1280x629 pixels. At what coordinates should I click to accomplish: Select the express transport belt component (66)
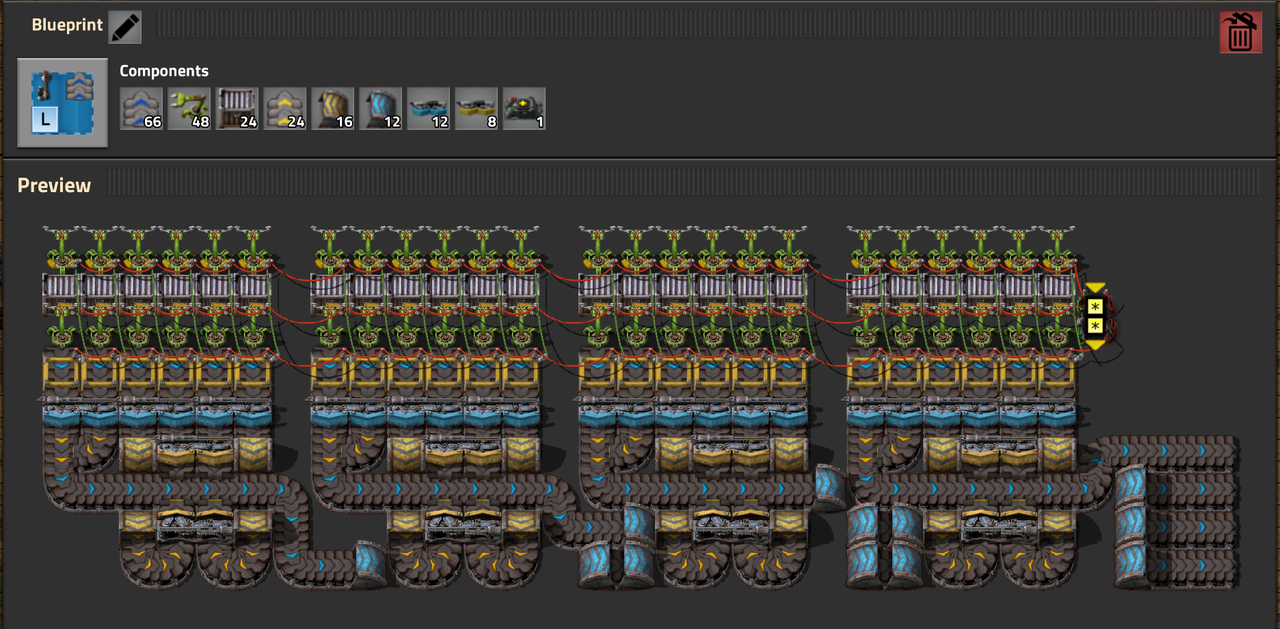tap(141, 108)
